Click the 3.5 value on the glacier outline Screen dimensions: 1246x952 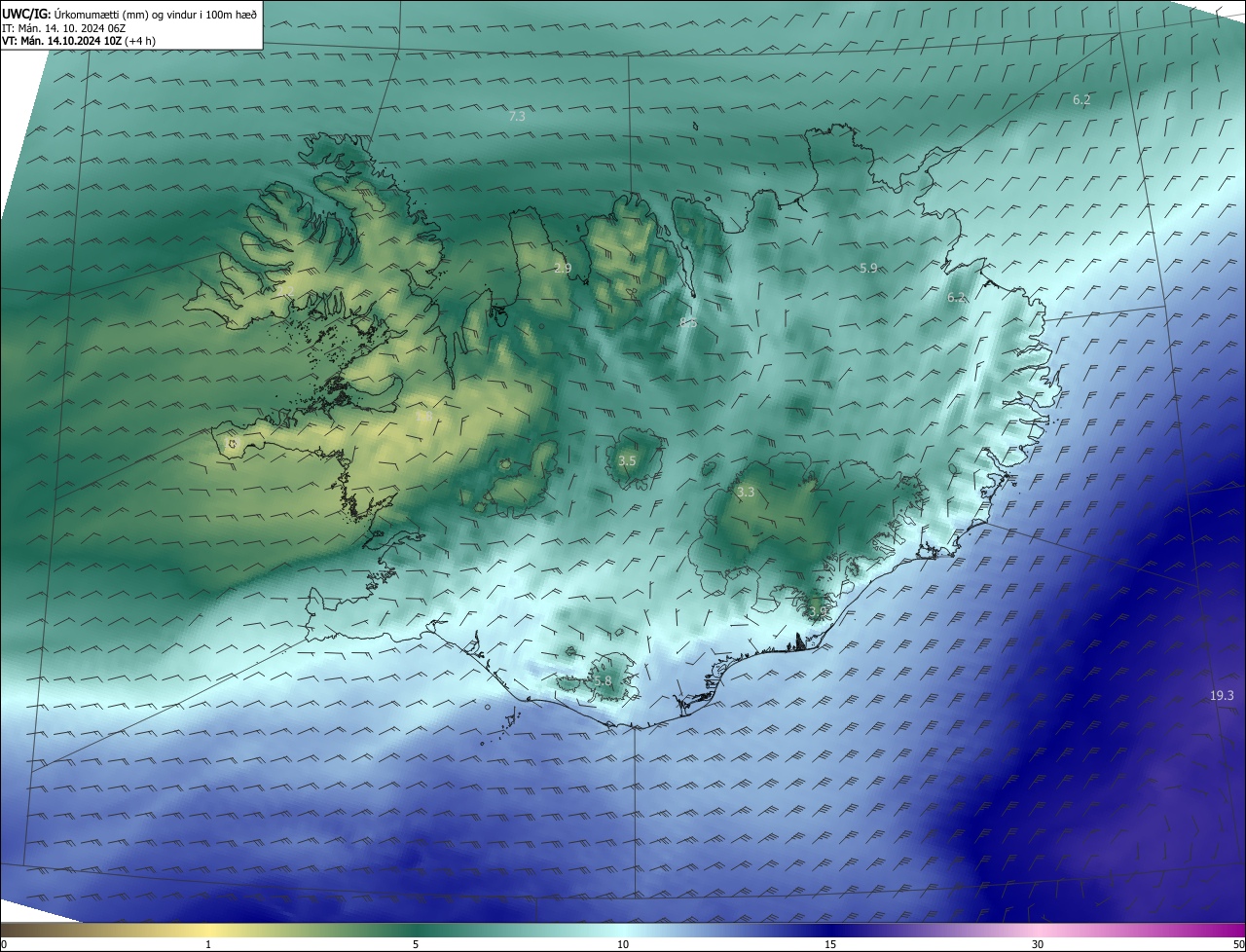pyautogui.click(x=627, y=460)
